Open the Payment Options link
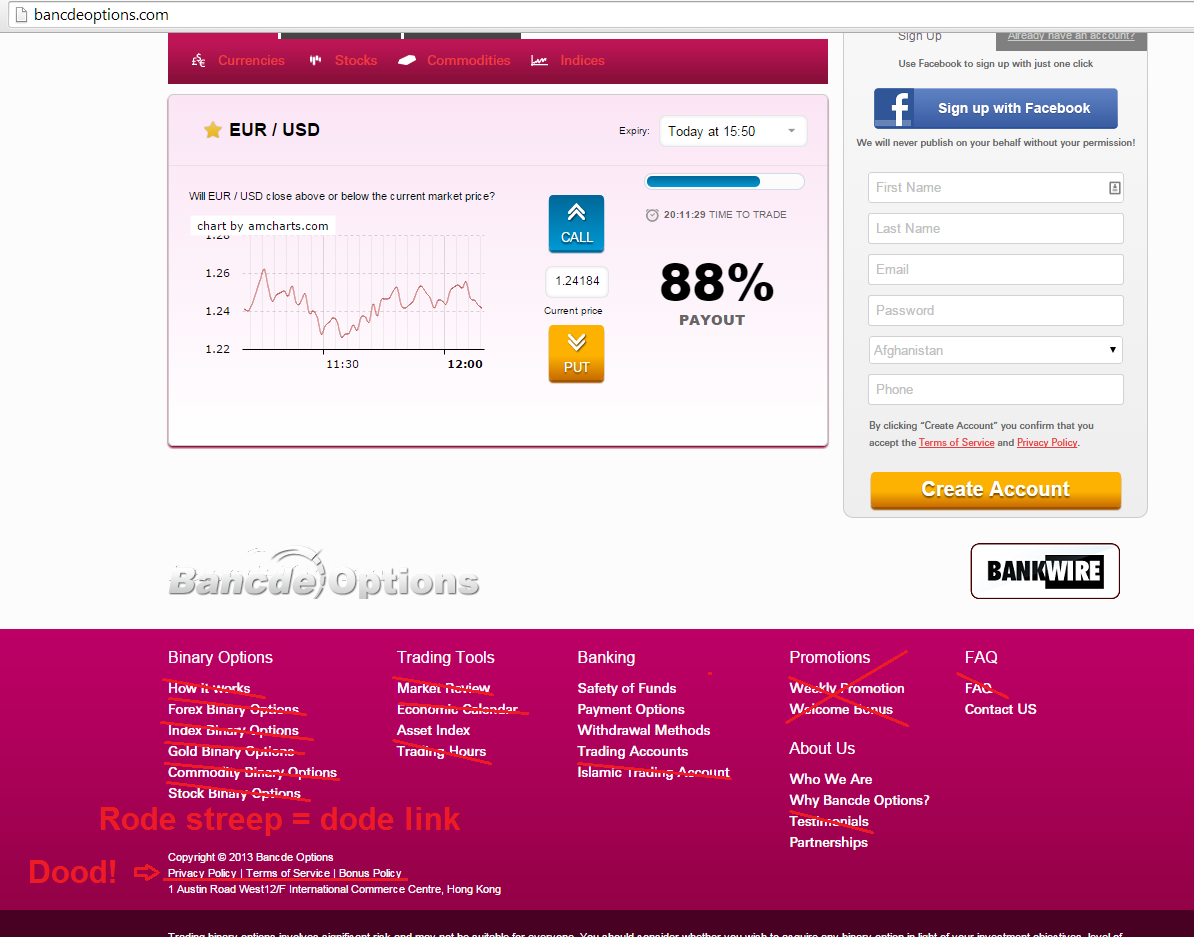 pos(631,709)
